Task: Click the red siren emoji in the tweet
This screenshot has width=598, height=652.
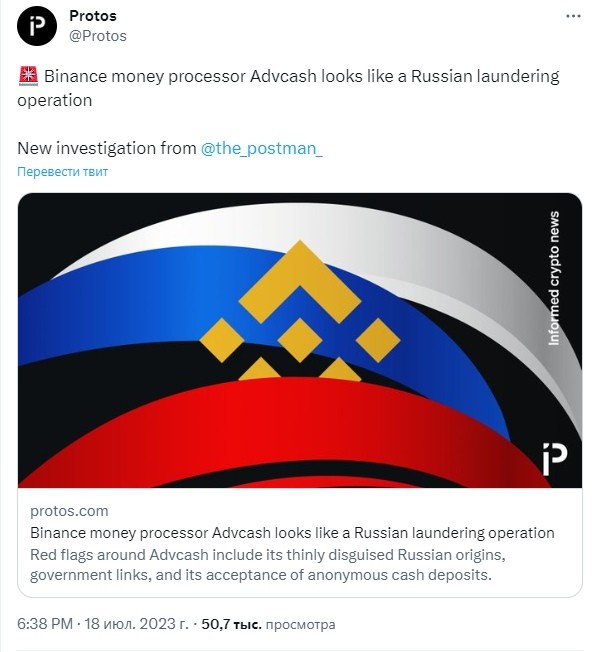Action: click(28, 76)
